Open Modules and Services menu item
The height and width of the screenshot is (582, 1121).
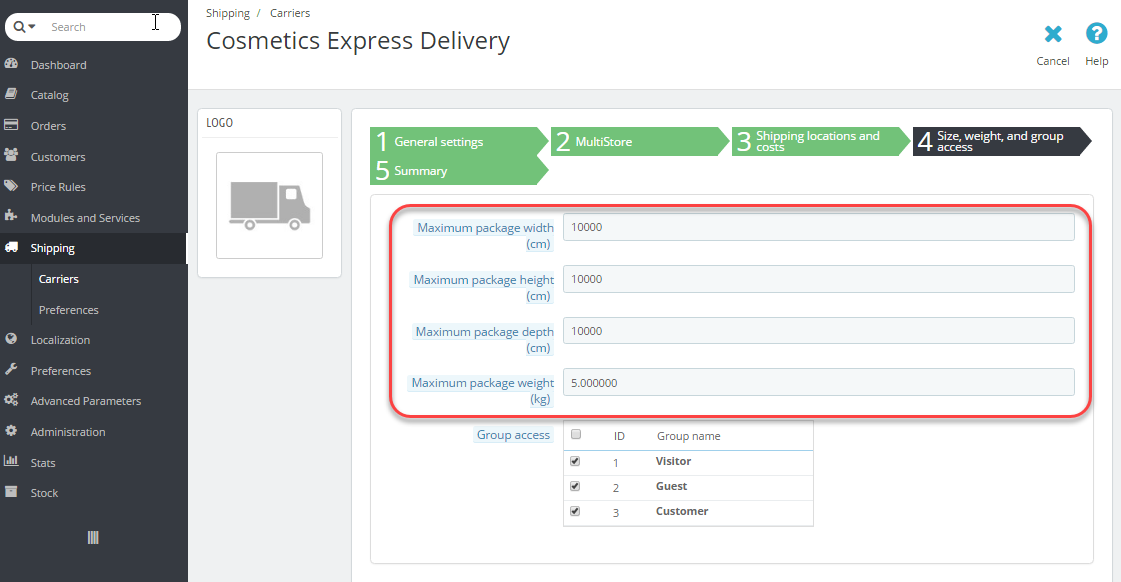85,218
